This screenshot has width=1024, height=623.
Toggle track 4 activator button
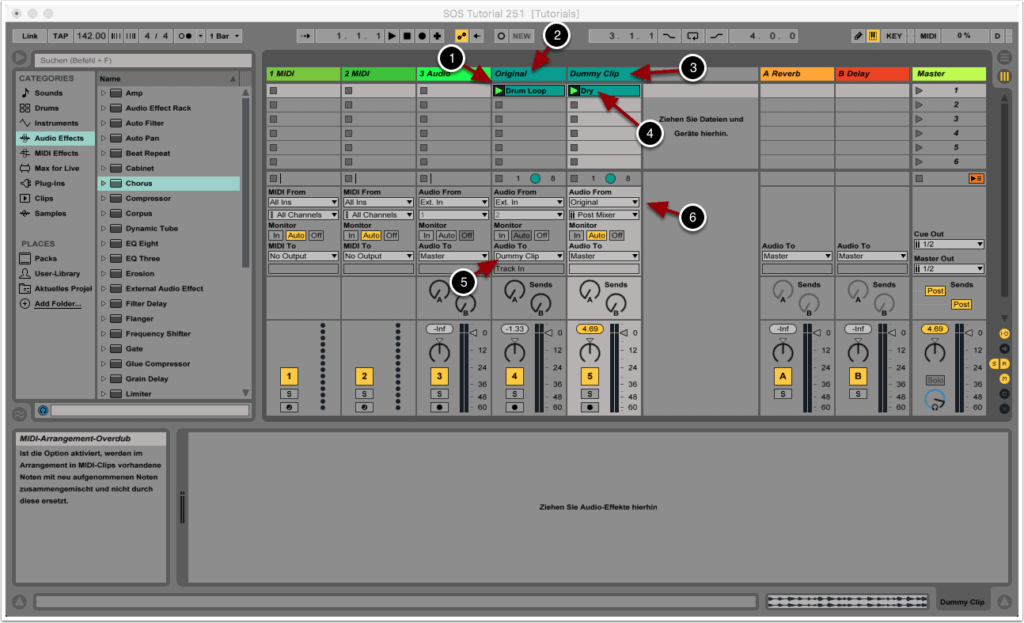pos(514,376)
